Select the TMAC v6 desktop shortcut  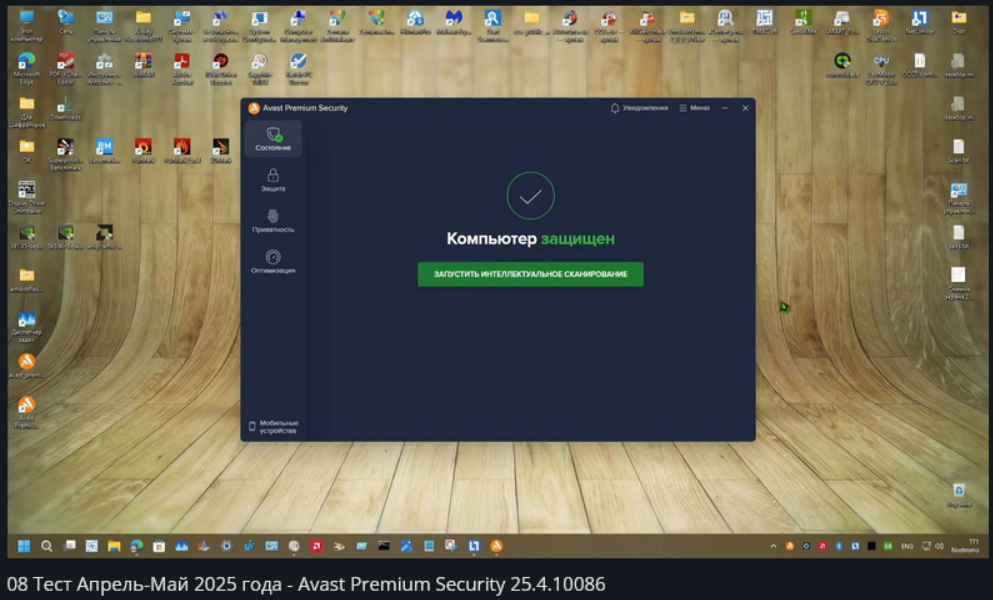point(764,22)
